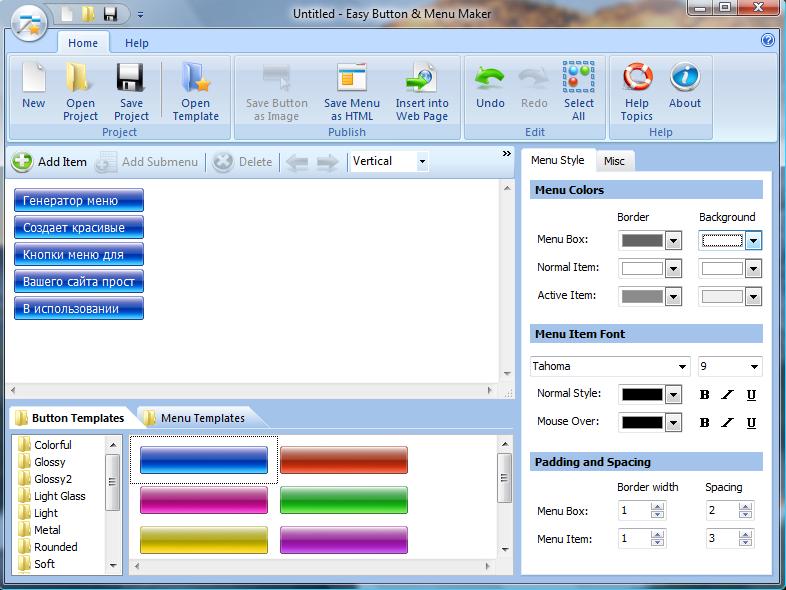Click the application orb button
786x590 pixels.
[30, 23]
